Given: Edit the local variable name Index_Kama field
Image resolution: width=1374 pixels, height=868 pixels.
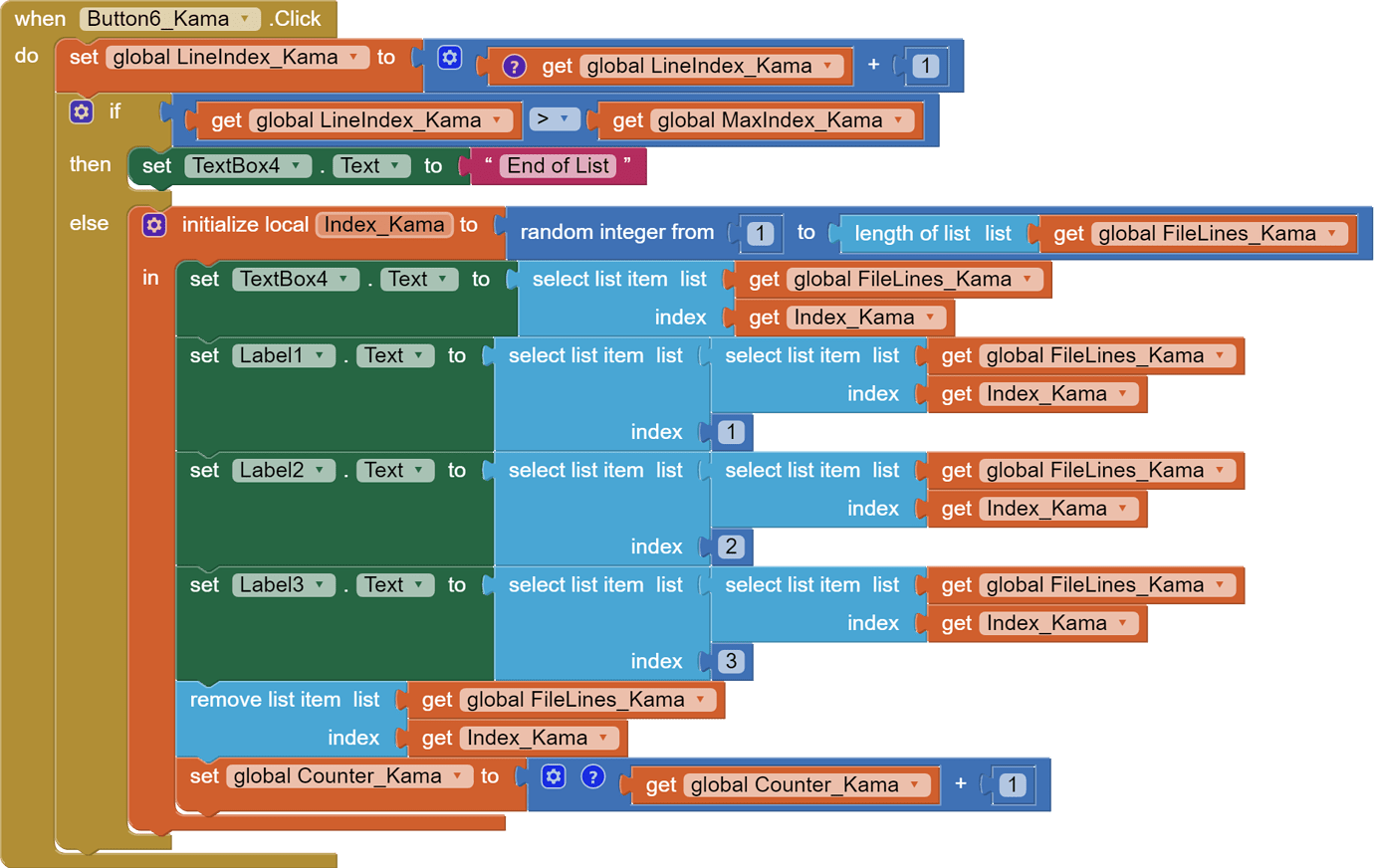Looking at the screenshot, I should click(x=384, y=225).
